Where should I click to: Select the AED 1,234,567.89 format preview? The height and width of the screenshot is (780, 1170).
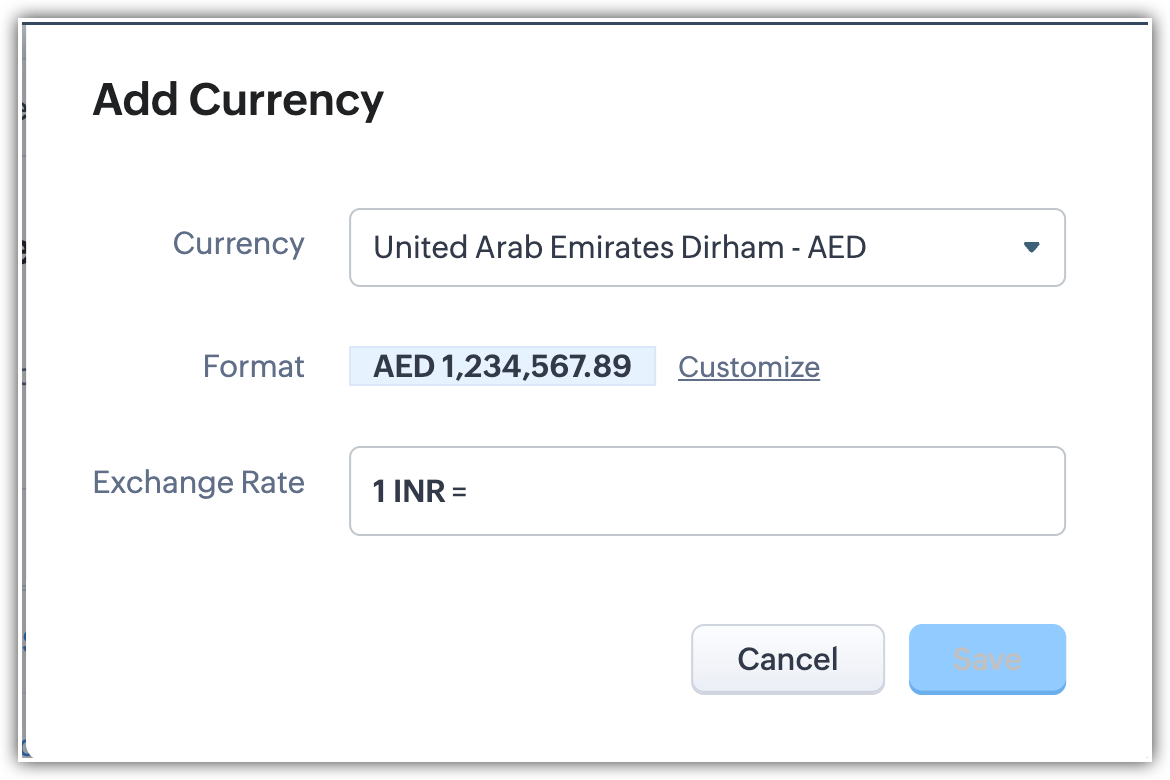click(502, 366)
